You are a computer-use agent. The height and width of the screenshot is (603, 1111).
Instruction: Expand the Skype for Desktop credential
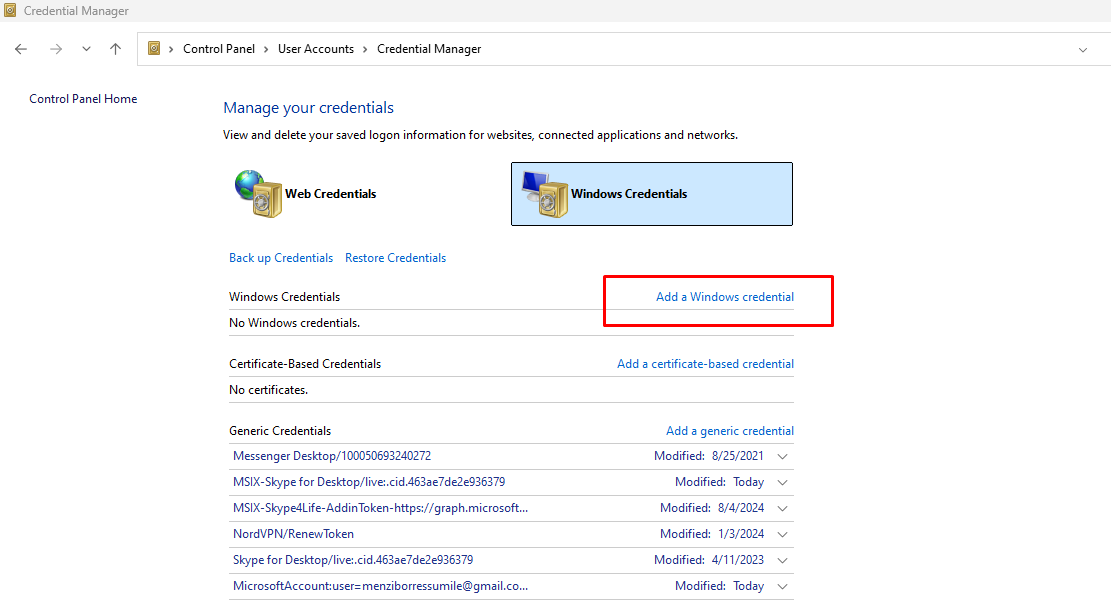[x=782, y=560]
